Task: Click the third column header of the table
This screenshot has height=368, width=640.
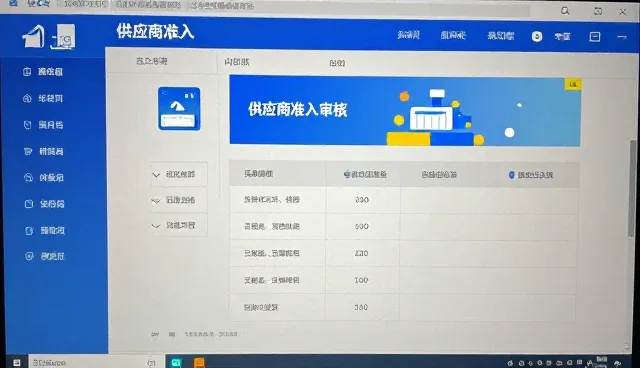Action: (439, 175)
